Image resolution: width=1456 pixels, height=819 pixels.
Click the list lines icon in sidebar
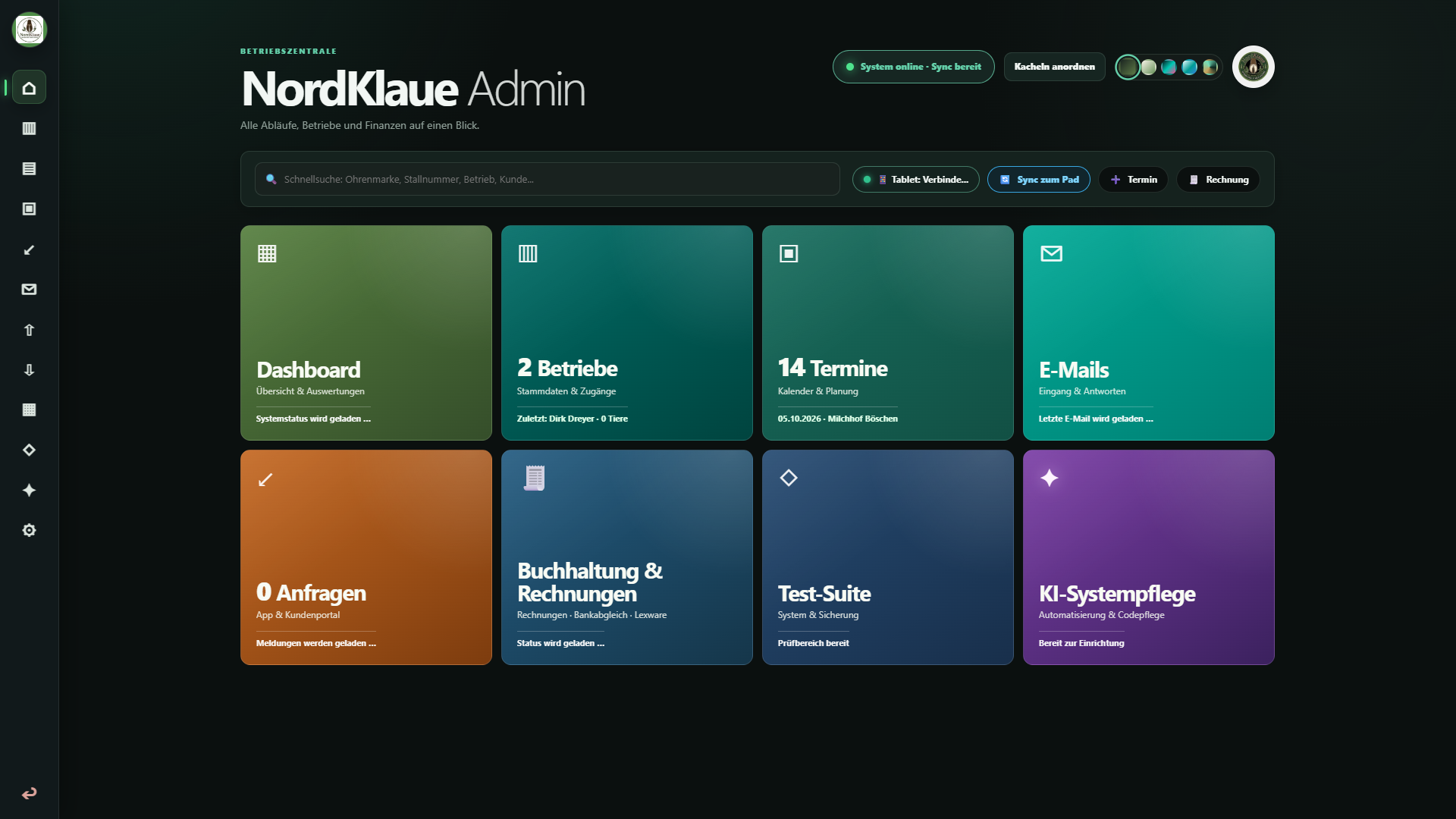click(29, 168)
